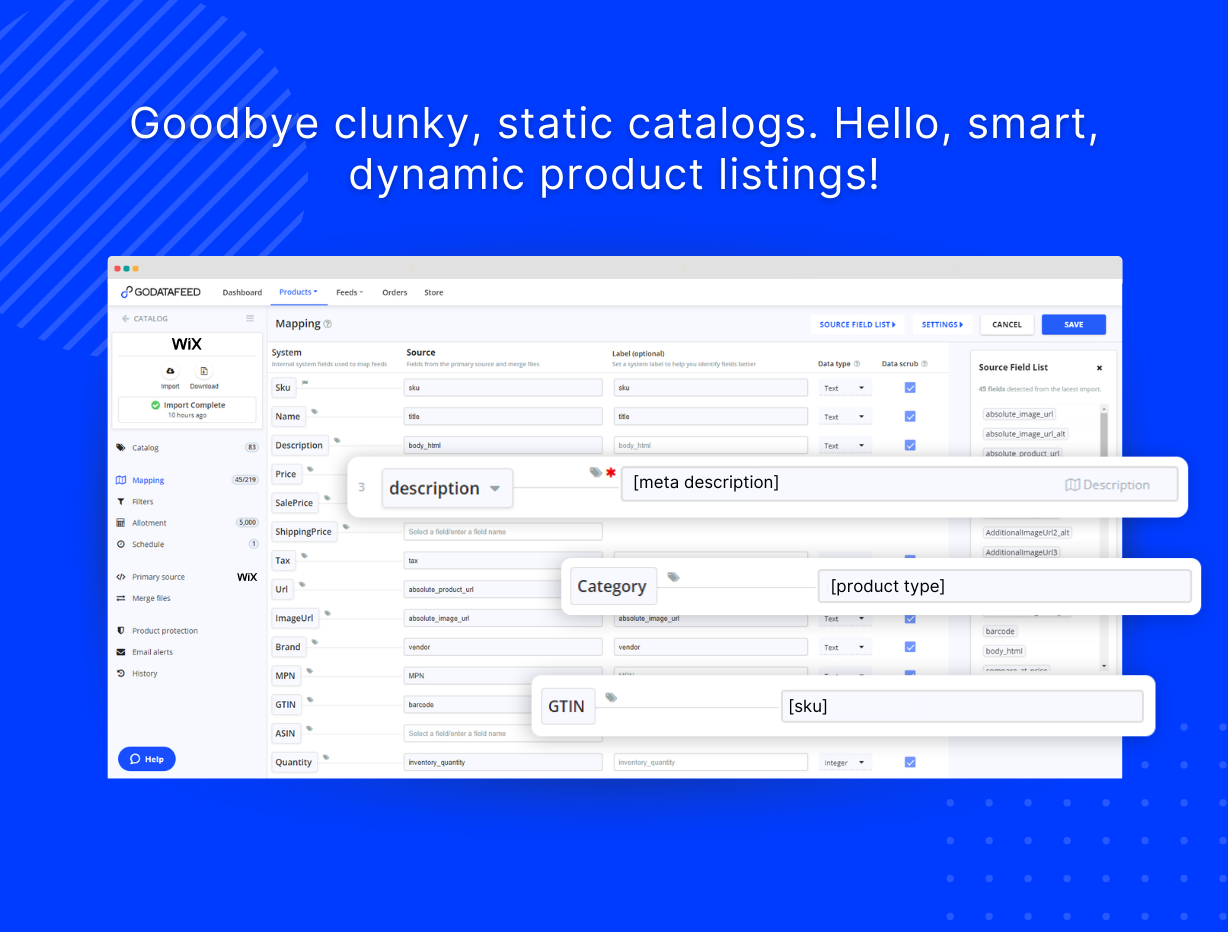Open Data type dropdown for Sku row
Image resolution: width=1228 pixels, height=932 pixels.
(845, 388)
